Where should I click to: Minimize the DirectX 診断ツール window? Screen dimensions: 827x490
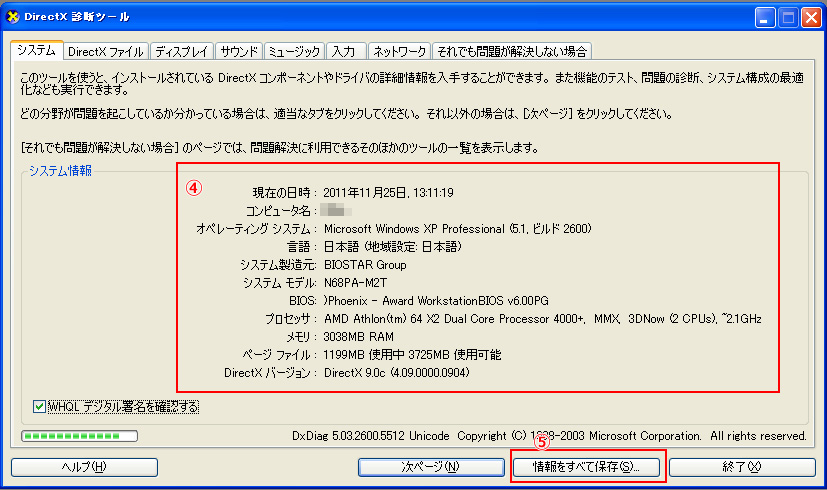click(x=765, y=18)
